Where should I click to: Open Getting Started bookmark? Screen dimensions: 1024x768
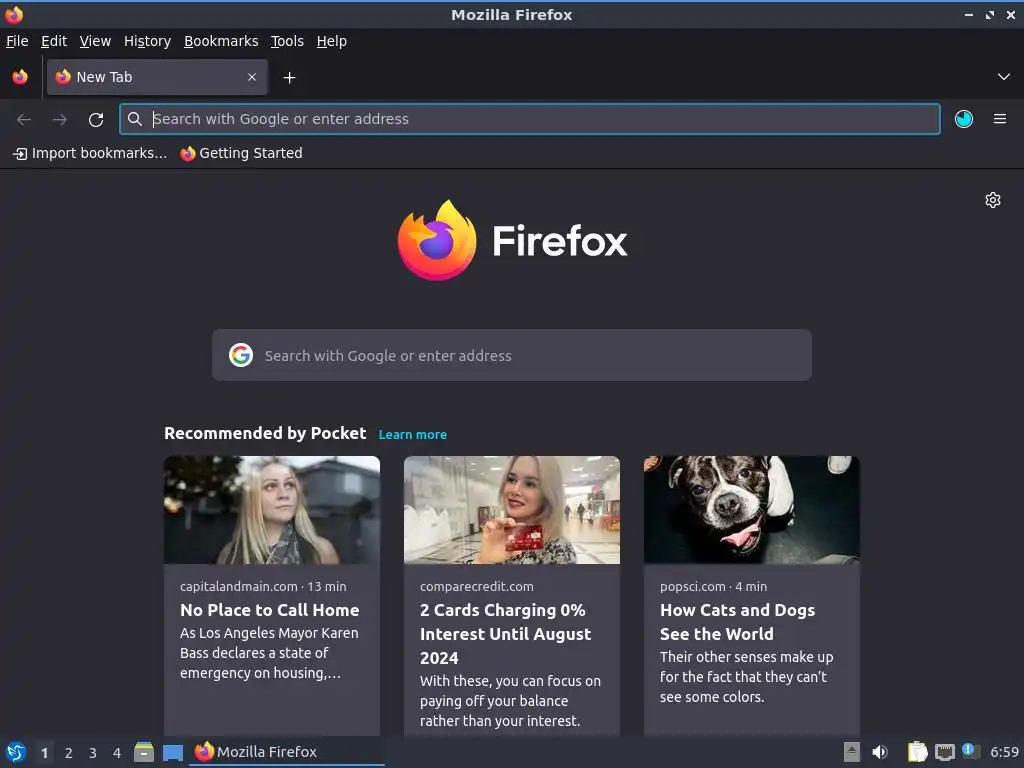tap(242, 153)
